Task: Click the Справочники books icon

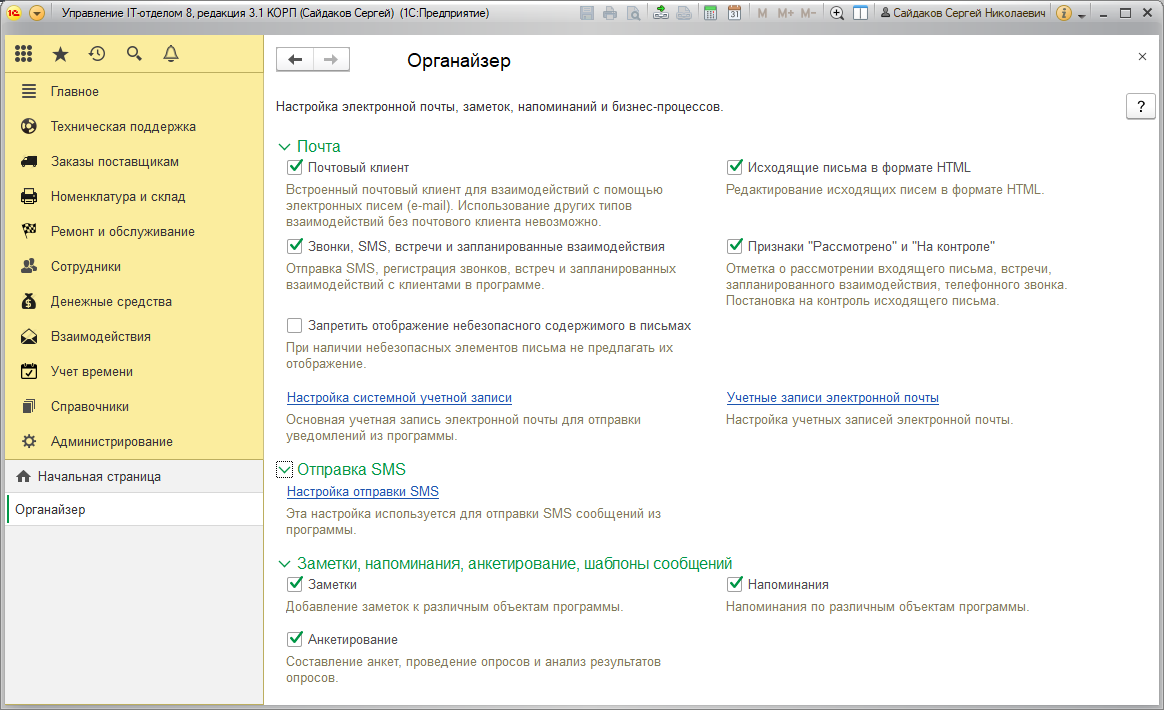Action: pyautogui.click(x=29, y=406)
